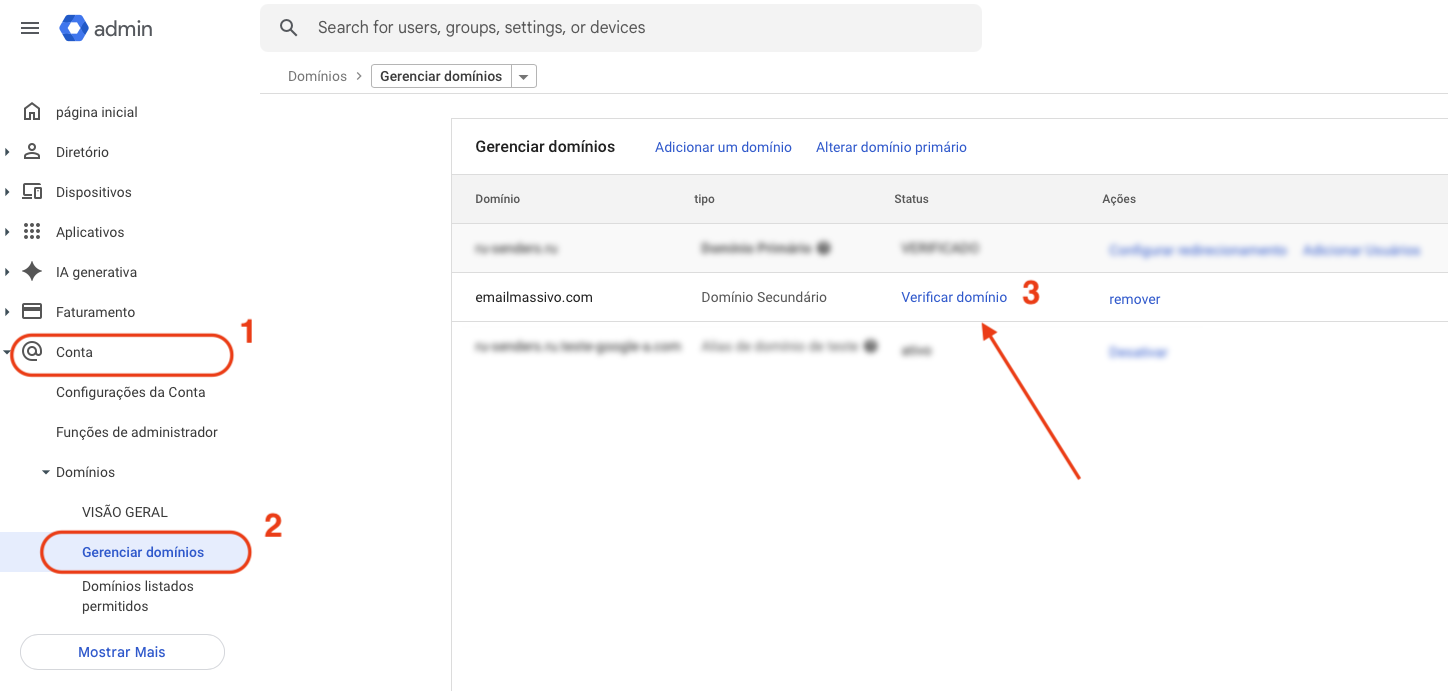Open Configurações da Conta
The width and height of the screenshot is (1448, 691).
[x=130, y=392]
